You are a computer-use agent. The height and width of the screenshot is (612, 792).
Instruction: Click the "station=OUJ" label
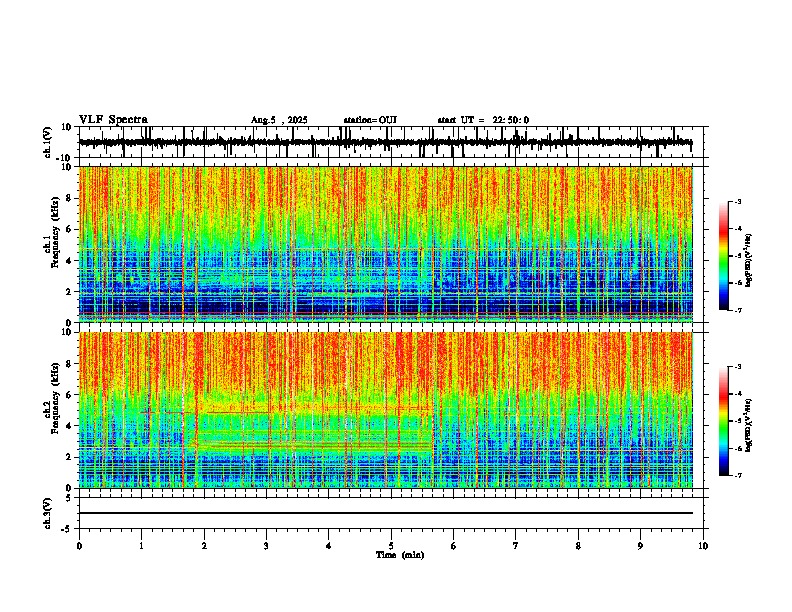point(370,120)
